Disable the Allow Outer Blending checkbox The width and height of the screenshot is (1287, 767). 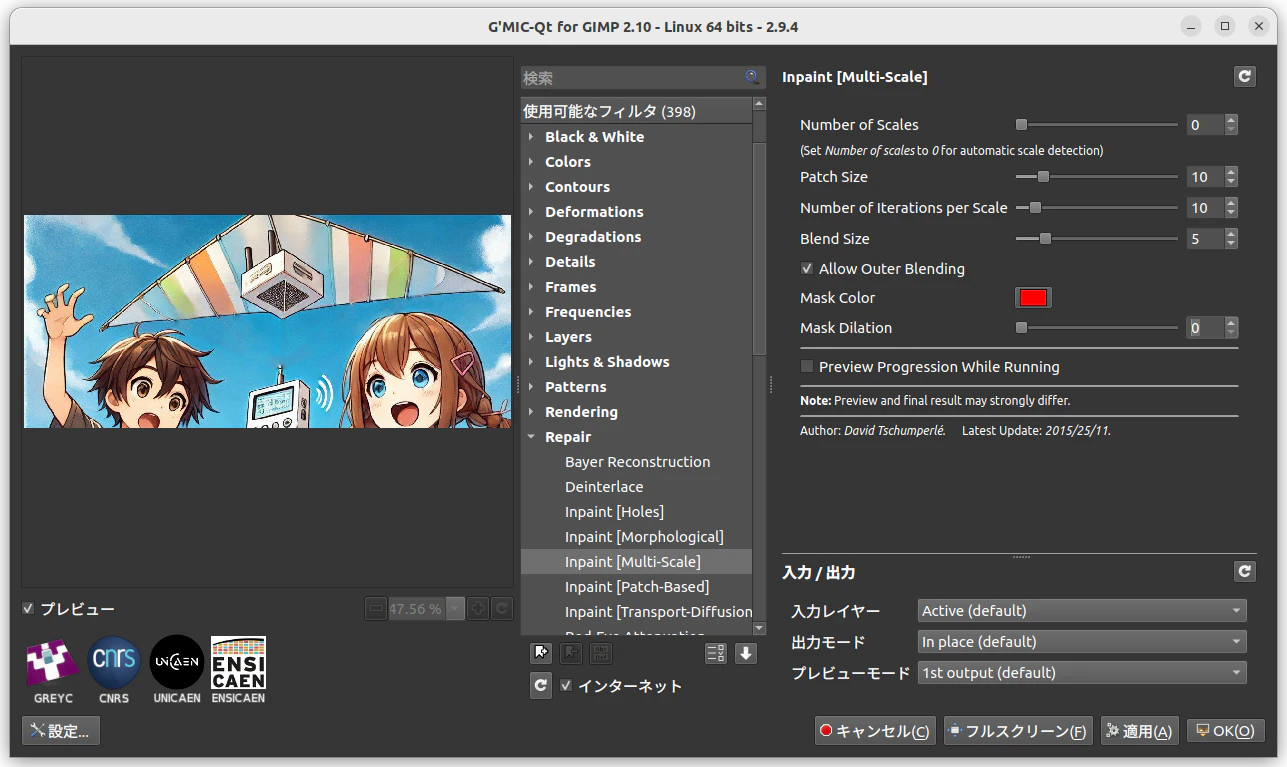point(806,268)
